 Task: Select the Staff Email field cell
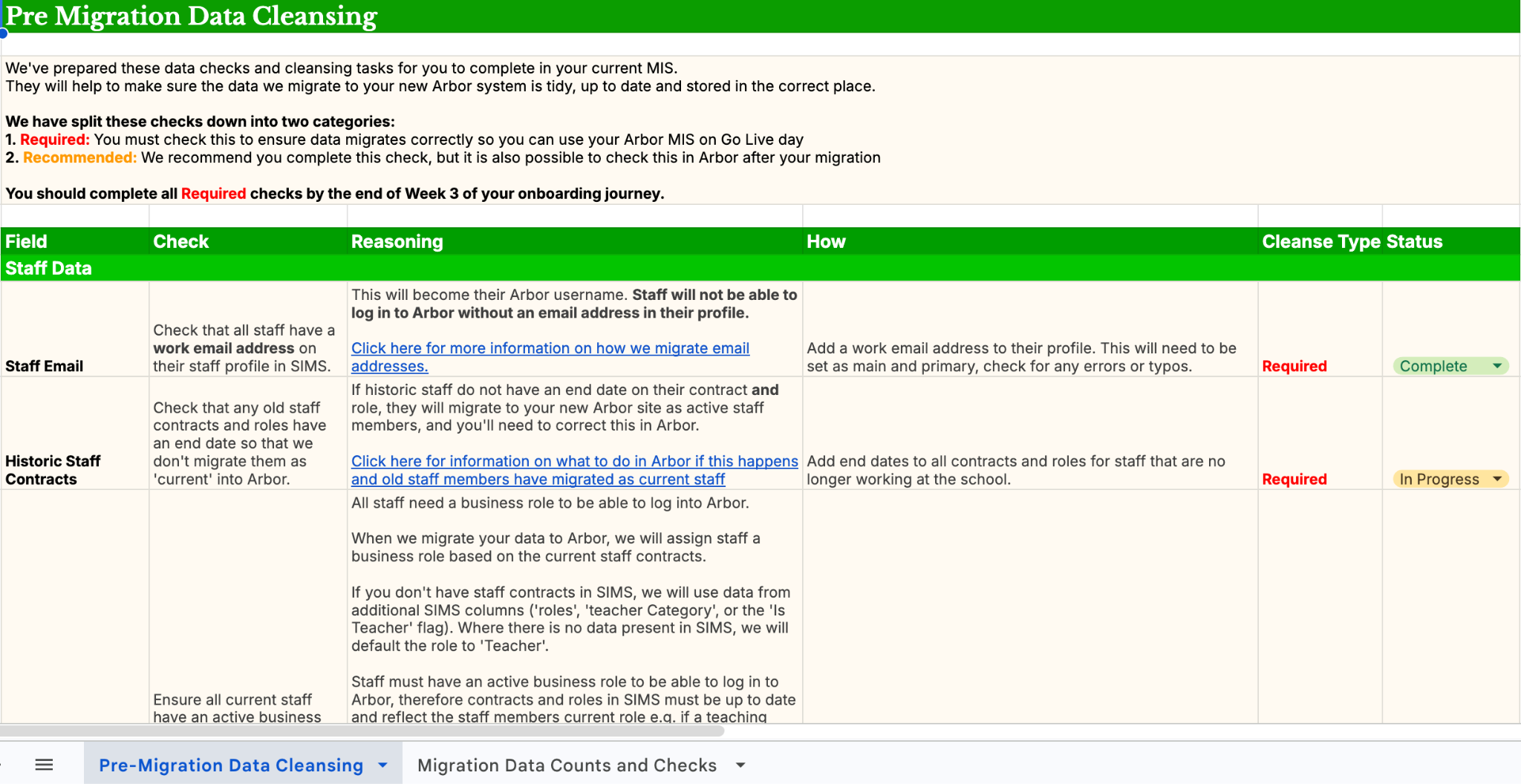pos(74,330)
